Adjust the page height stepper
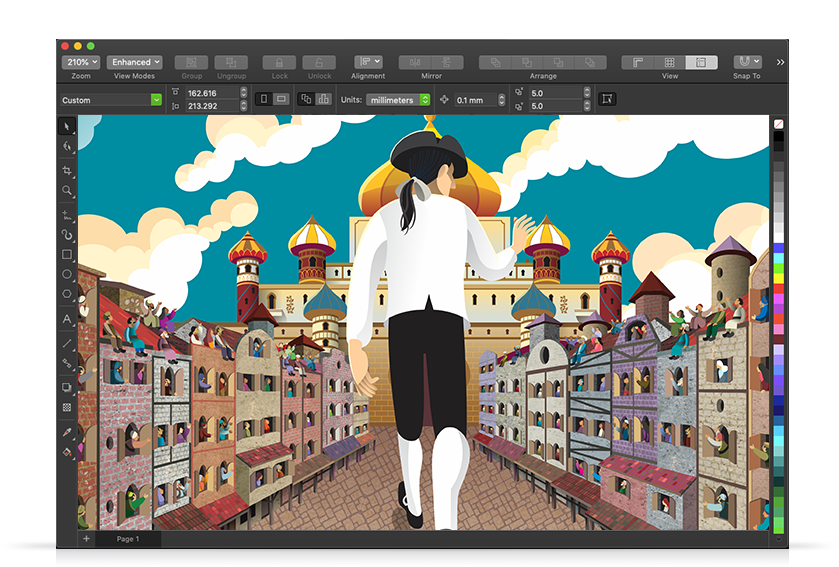 [x=244, y=106]
